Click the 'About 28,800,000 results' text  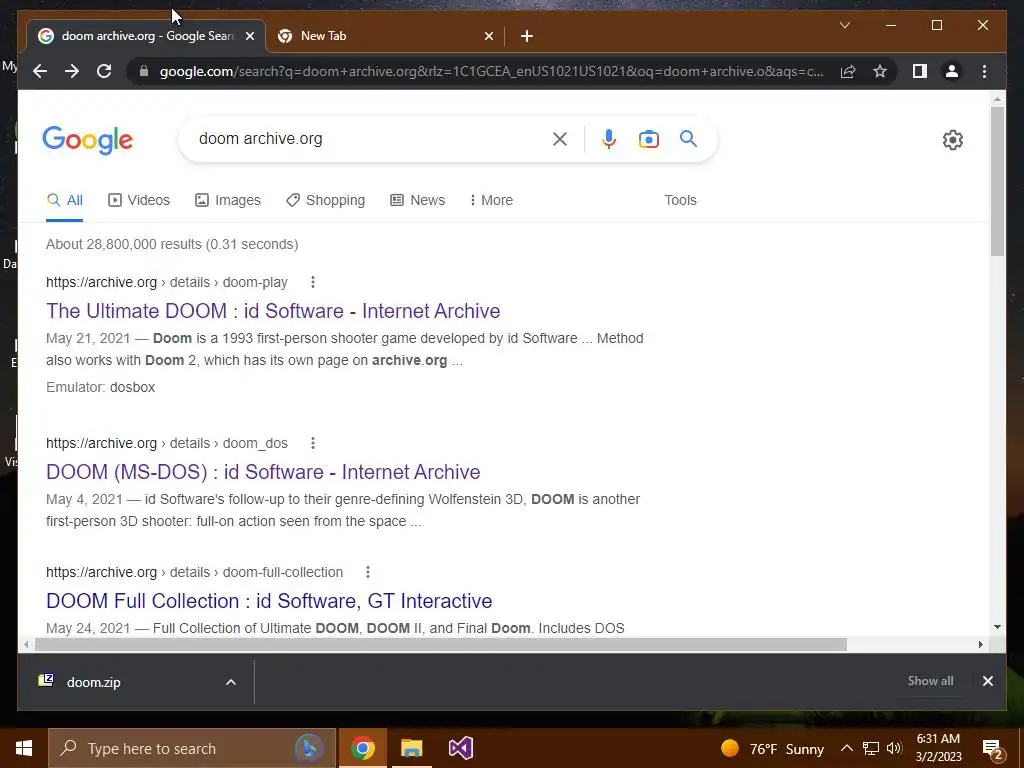coord(172,244)
